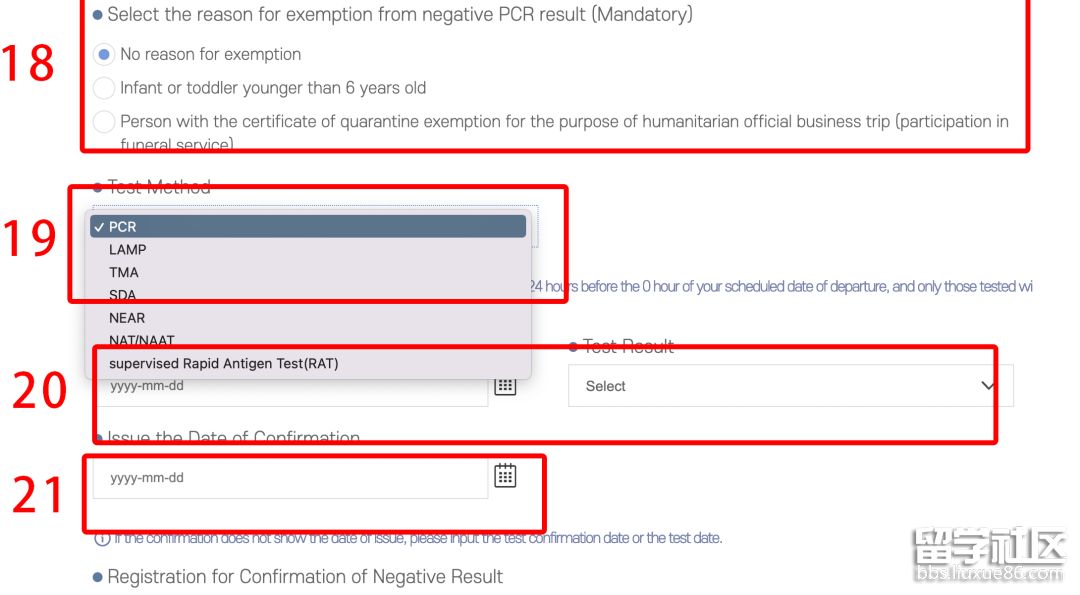Viewport: 1080px width, 595px height.
Task: Focus the Issue Date of Confirmation input
Action: 290,478
